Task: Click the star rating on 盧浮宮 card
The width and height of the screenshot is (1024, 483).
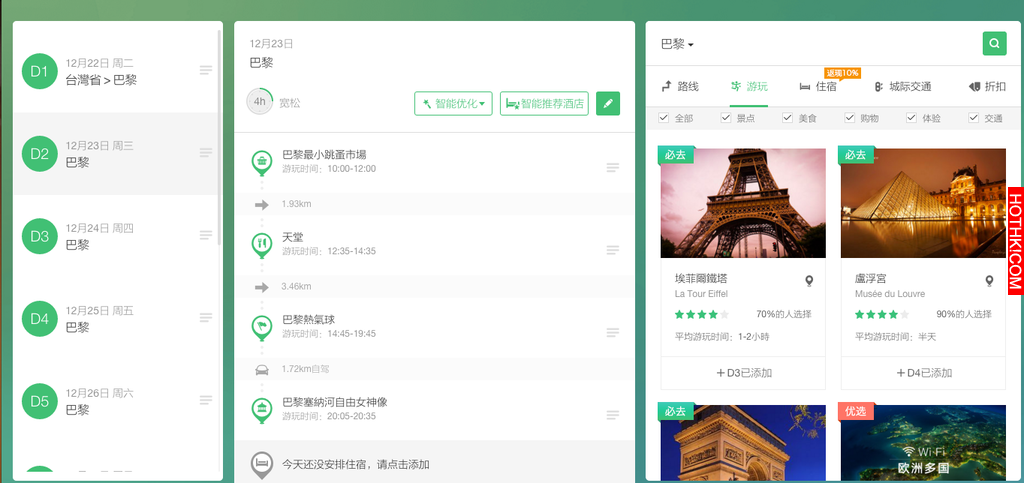Action: [882, 315]
